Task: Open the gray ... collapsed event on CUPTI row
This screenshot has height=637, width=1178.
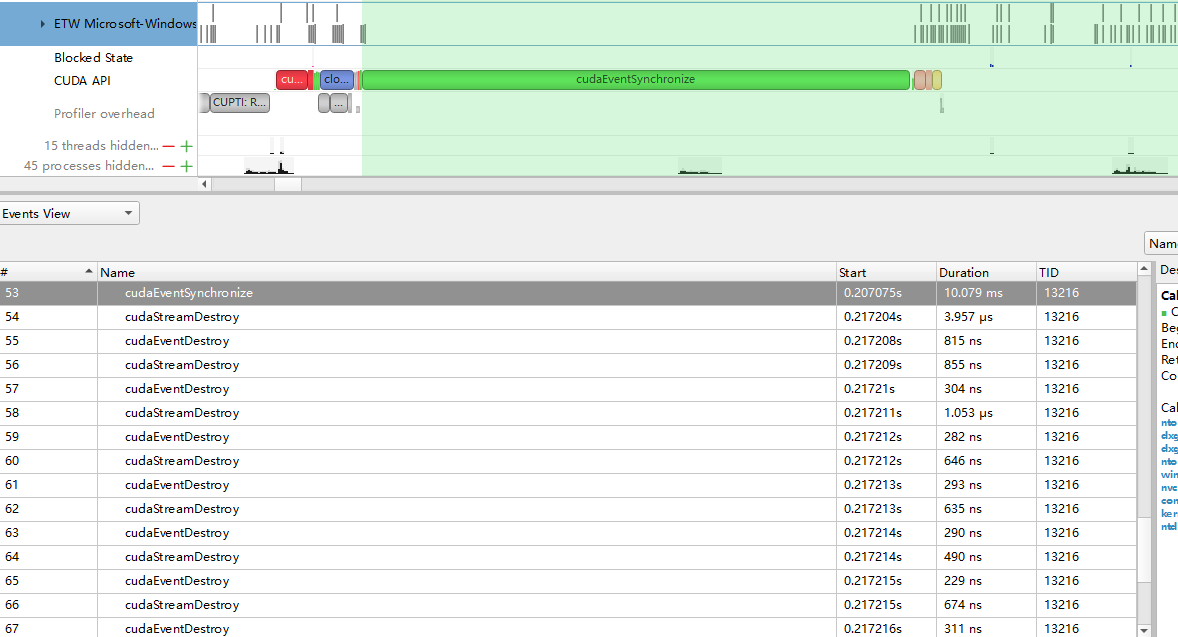Action: (337, 102)
